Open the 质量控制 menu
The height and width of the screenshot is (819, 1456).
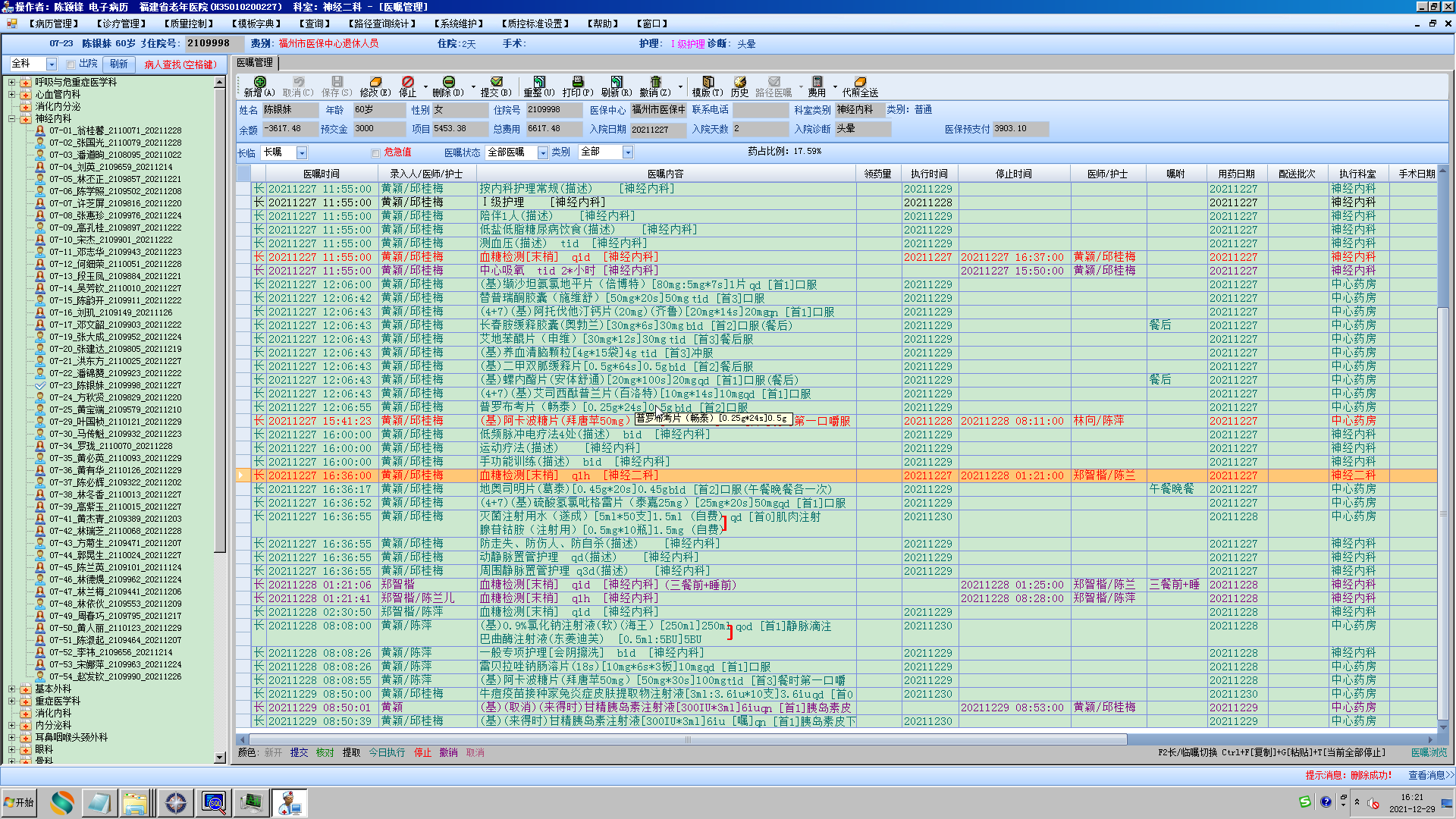pos(189,24)
